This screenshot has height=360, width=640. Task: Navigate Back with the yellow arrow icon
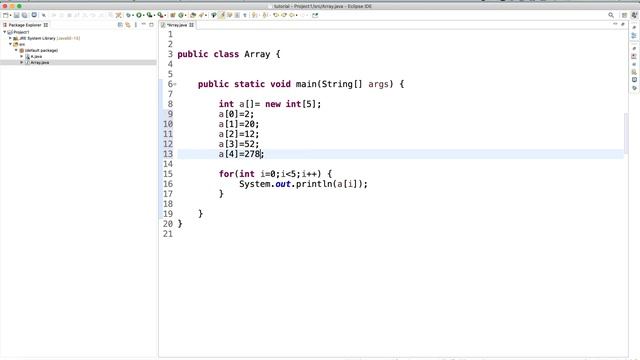coord(292,15)
